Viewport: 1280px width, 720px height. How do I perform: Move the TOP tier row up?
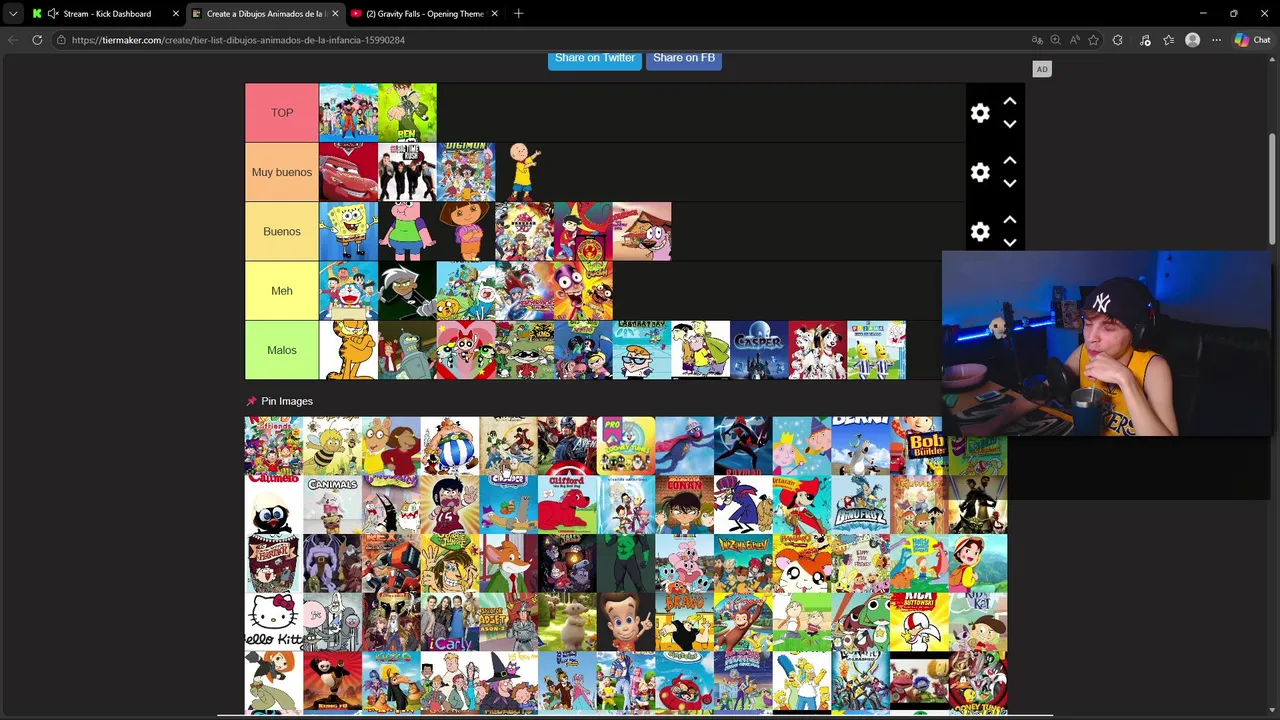pos(1010,101)
